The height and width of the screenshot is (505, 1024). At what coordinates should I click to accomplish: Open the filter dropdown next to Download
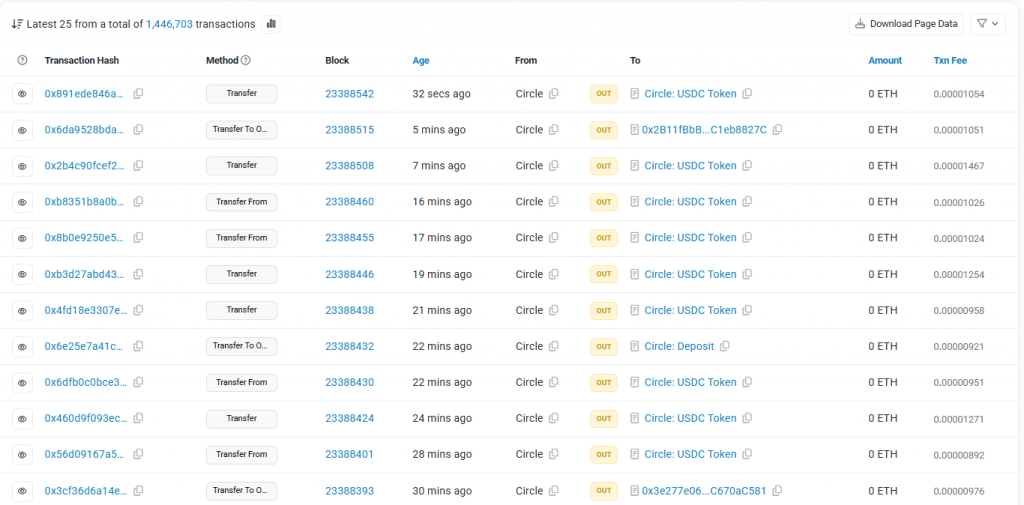[x=987, y=24]
